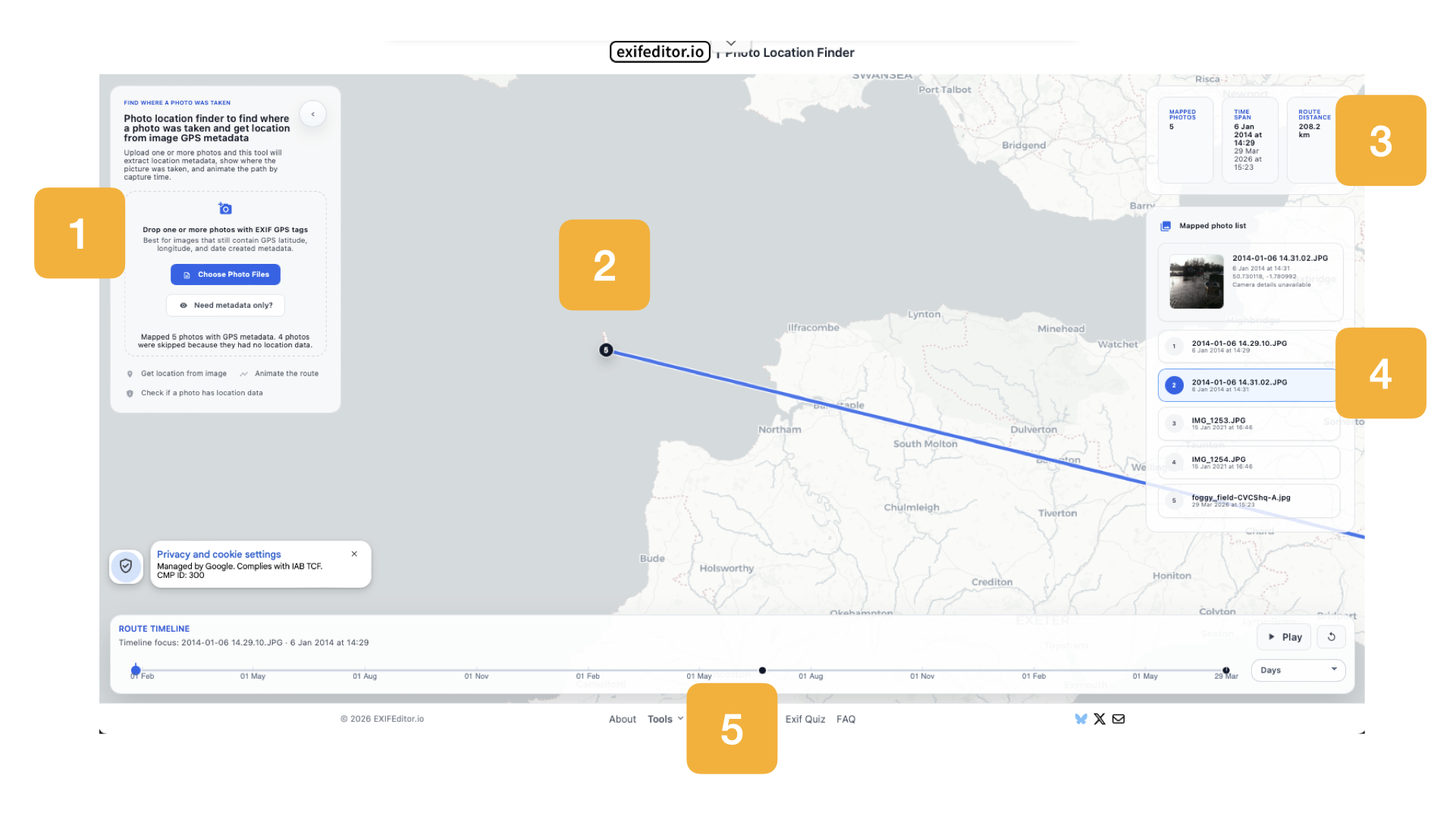
Task: Click the restart icon next to the Play button
Action: tap(1331, 636)
